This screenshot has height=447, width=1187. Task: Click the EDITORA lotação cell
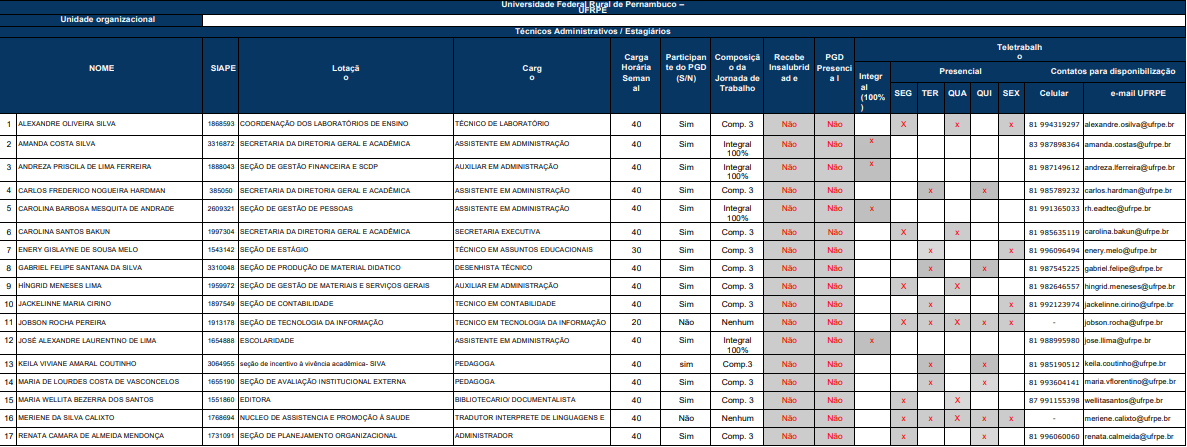coord(254,398)
